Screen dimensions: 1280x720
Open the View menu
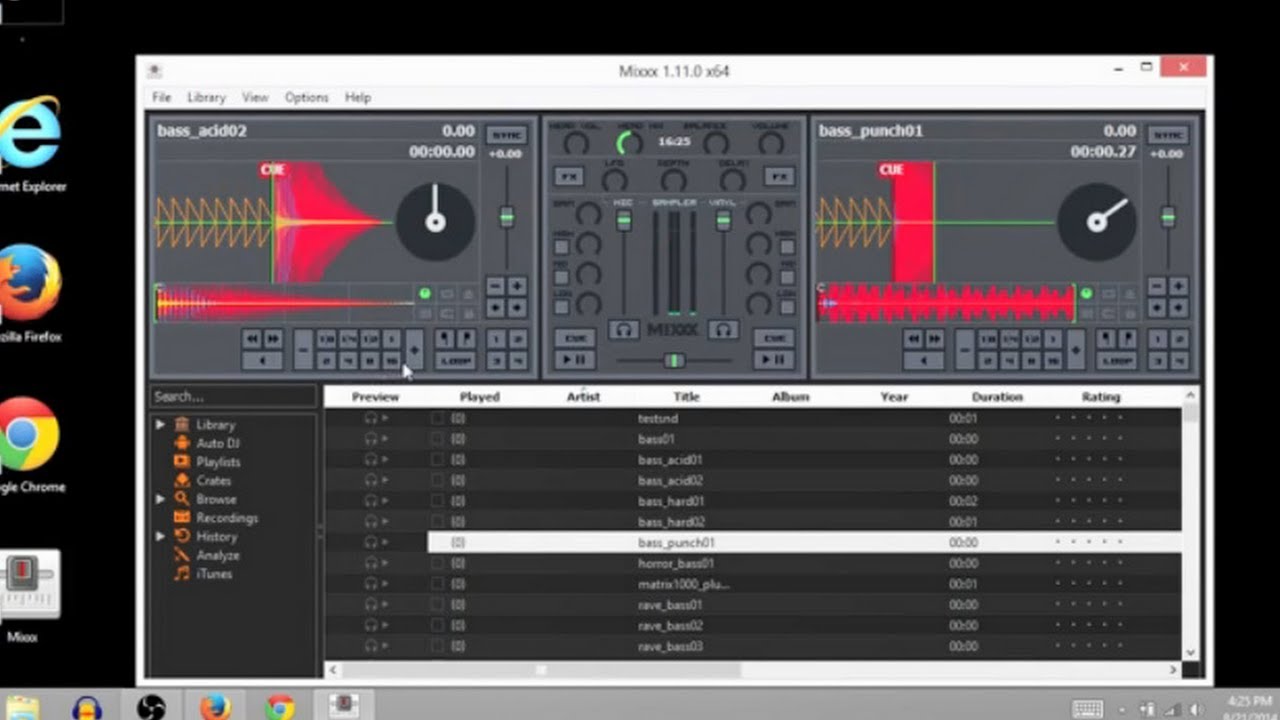coord(255,97)
